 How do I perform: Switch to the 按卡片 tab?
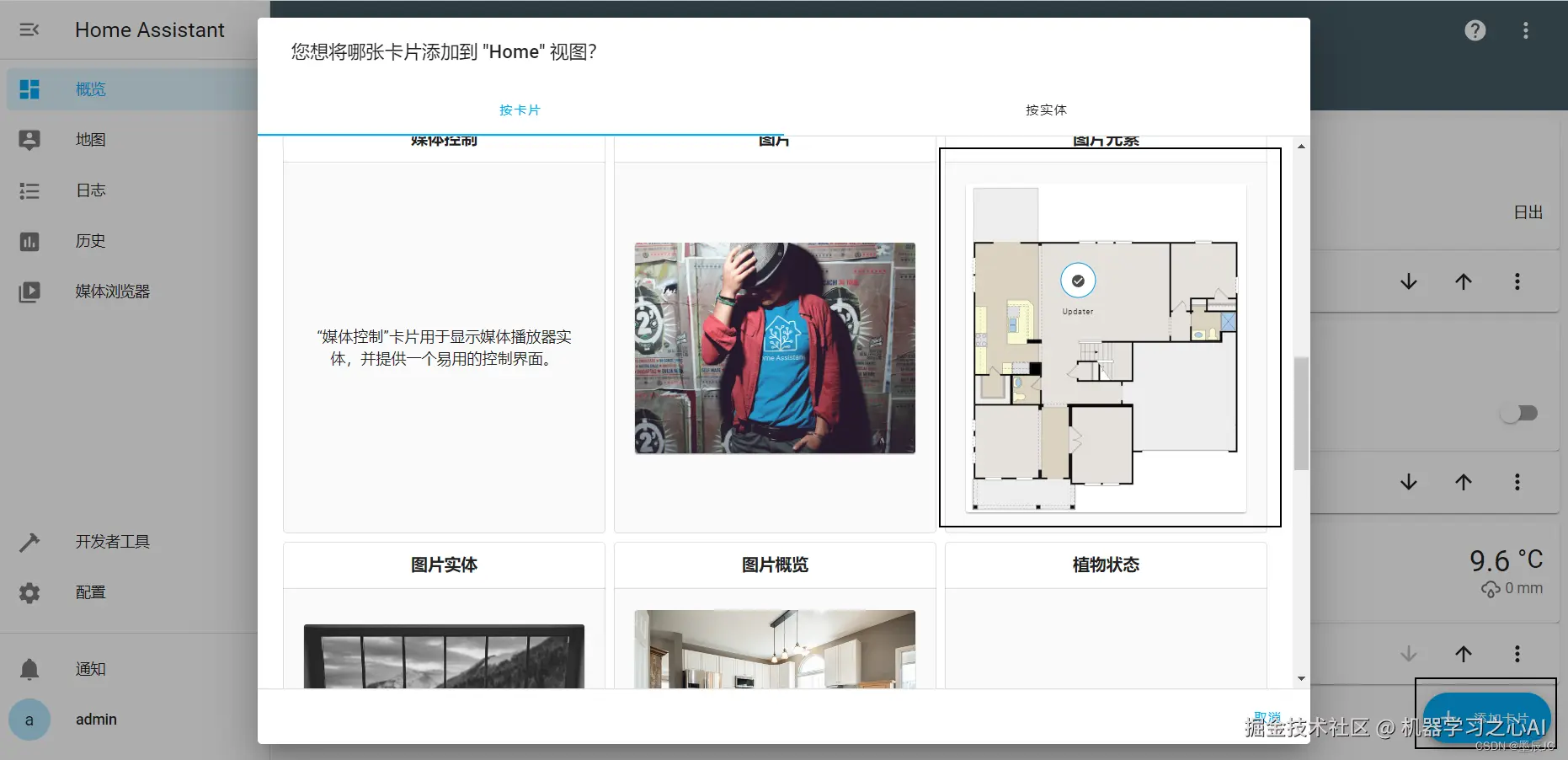[520, 110]
